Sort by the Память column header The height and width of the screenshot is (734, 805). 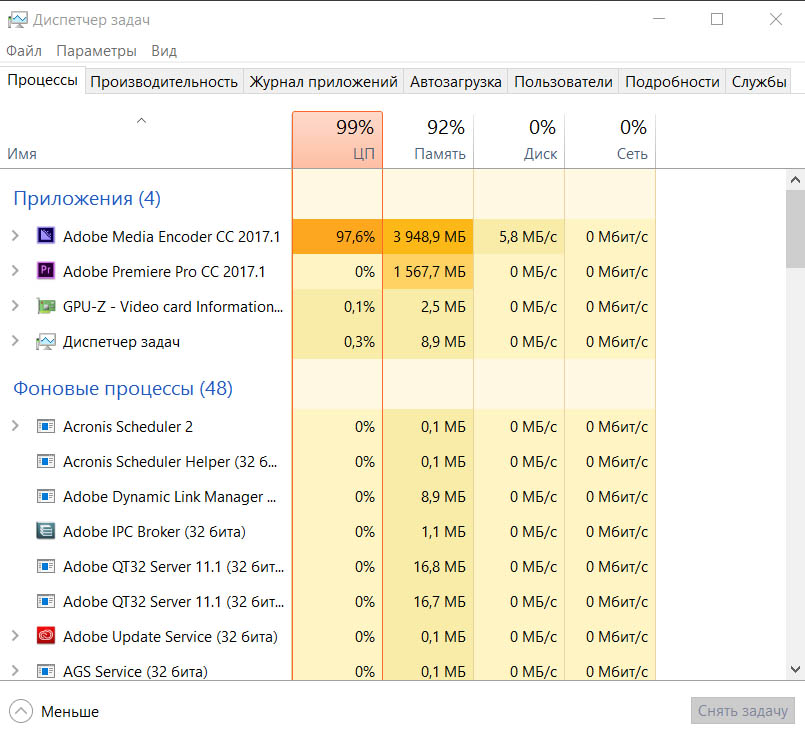(428, 140)
